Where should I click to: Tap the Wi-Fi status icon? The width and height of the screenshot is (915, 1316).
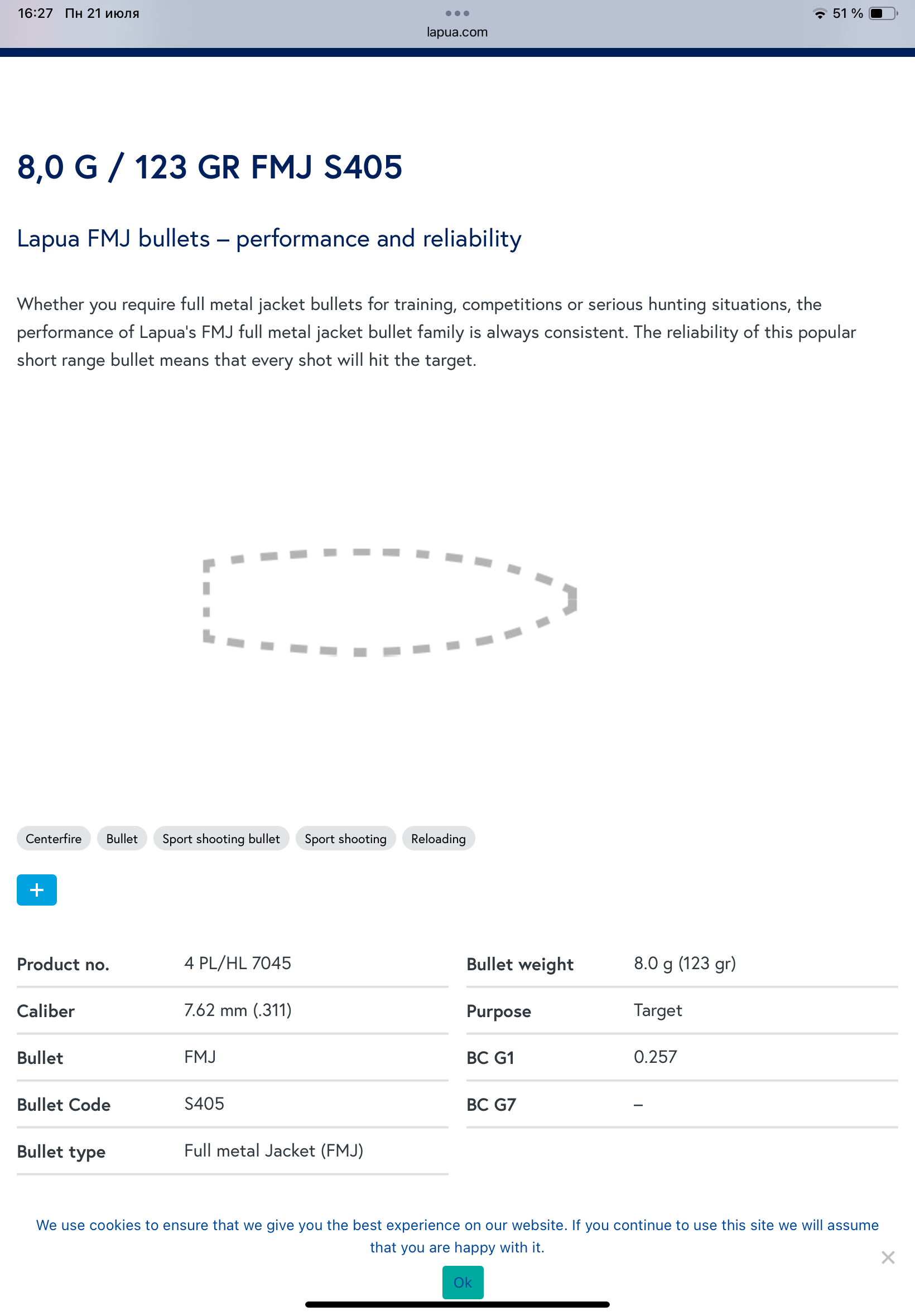(x=820, y=13)
